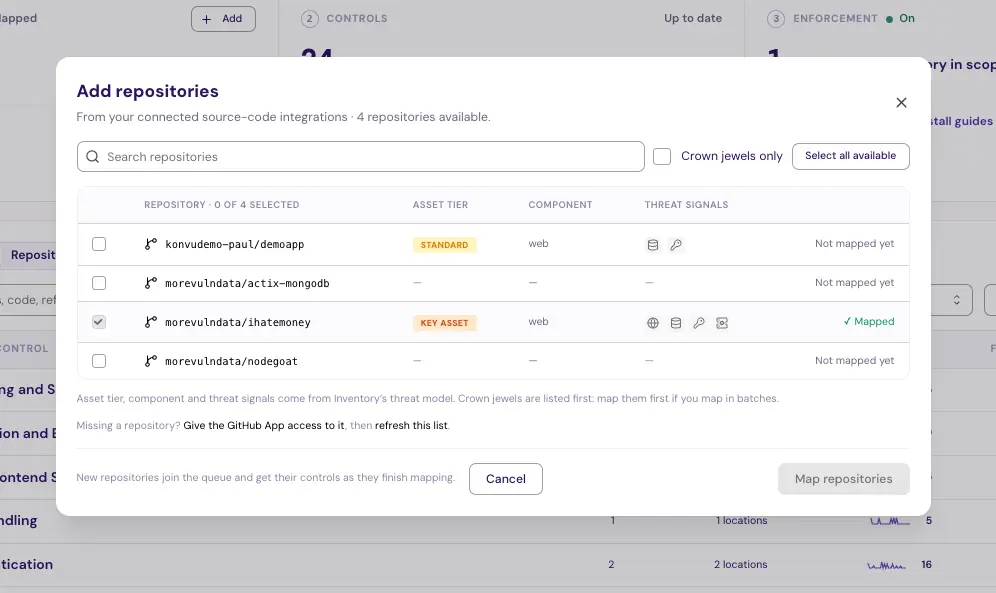Click the Controls step 2 icon
This screenshot has width=996, height=593.
click(x=309, y=18)
